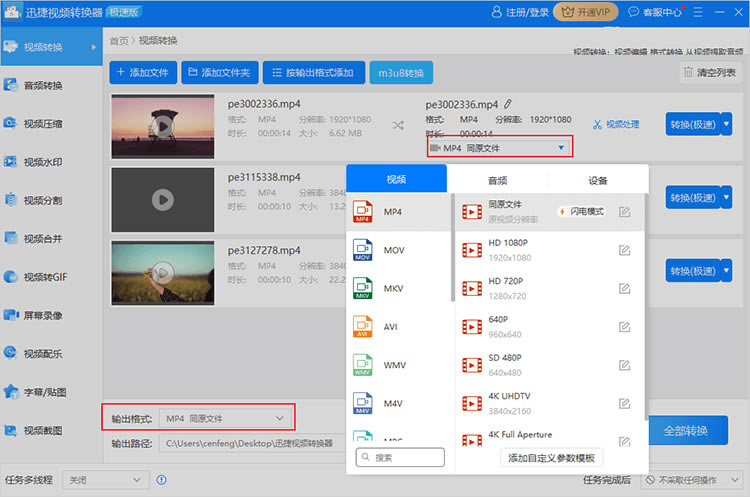Open 视频压缩 in the sidebar
This screenshot has height=497, width=750.
42,124
